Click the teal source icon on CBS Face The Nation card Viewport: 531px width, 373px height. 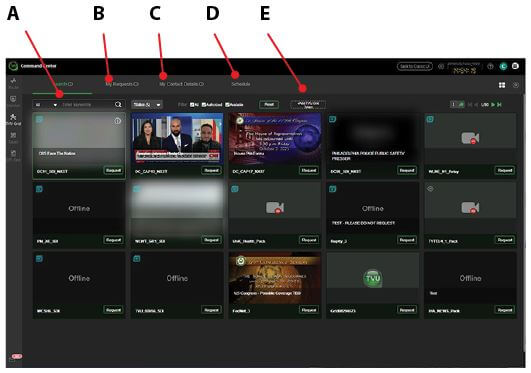40,119
